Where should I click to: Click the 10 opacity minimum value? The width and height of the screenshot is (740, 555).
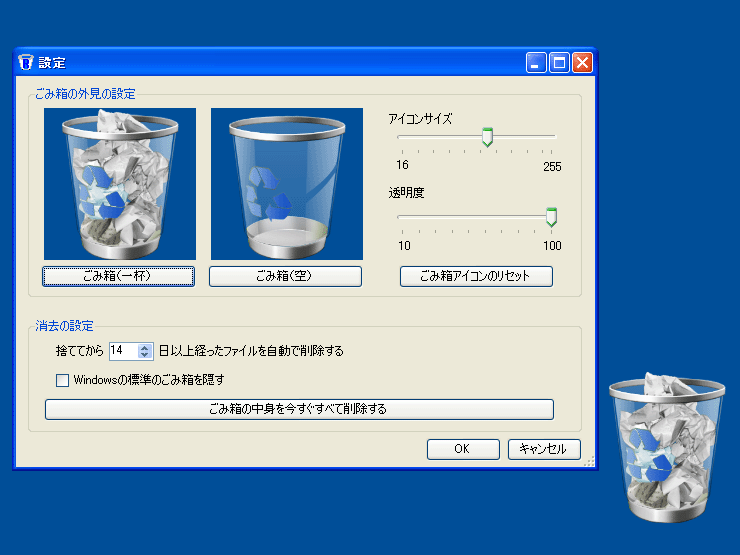404,245
